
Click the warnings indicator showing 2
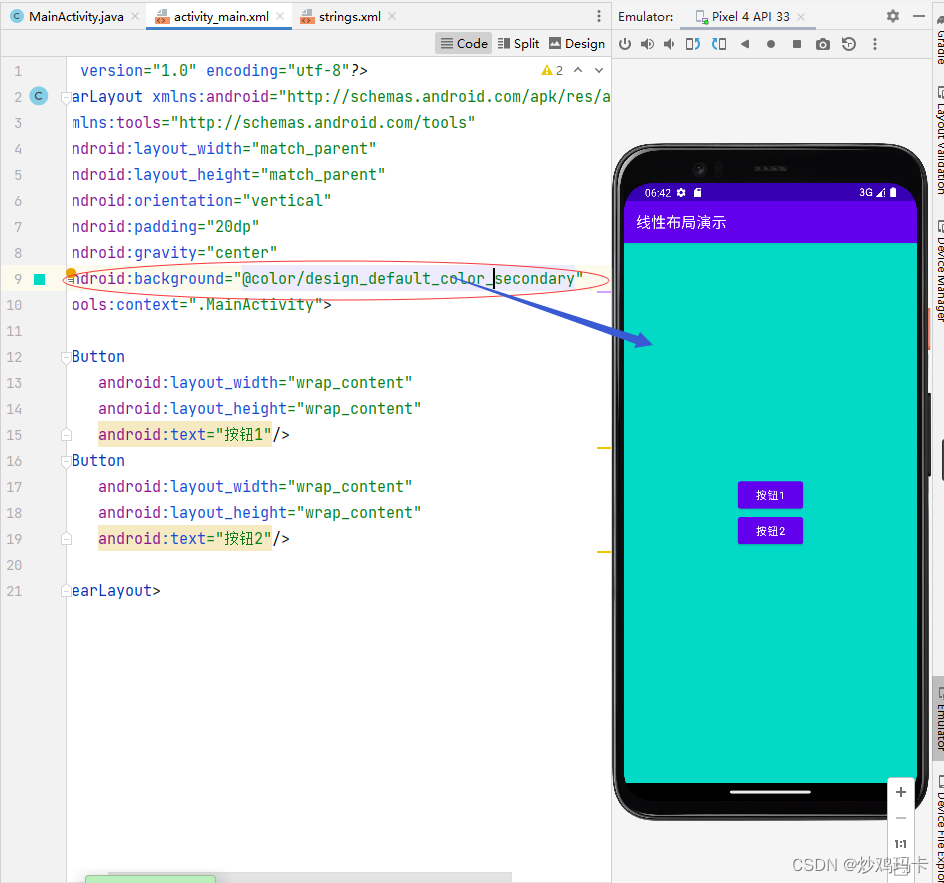(x=552, y=70)
